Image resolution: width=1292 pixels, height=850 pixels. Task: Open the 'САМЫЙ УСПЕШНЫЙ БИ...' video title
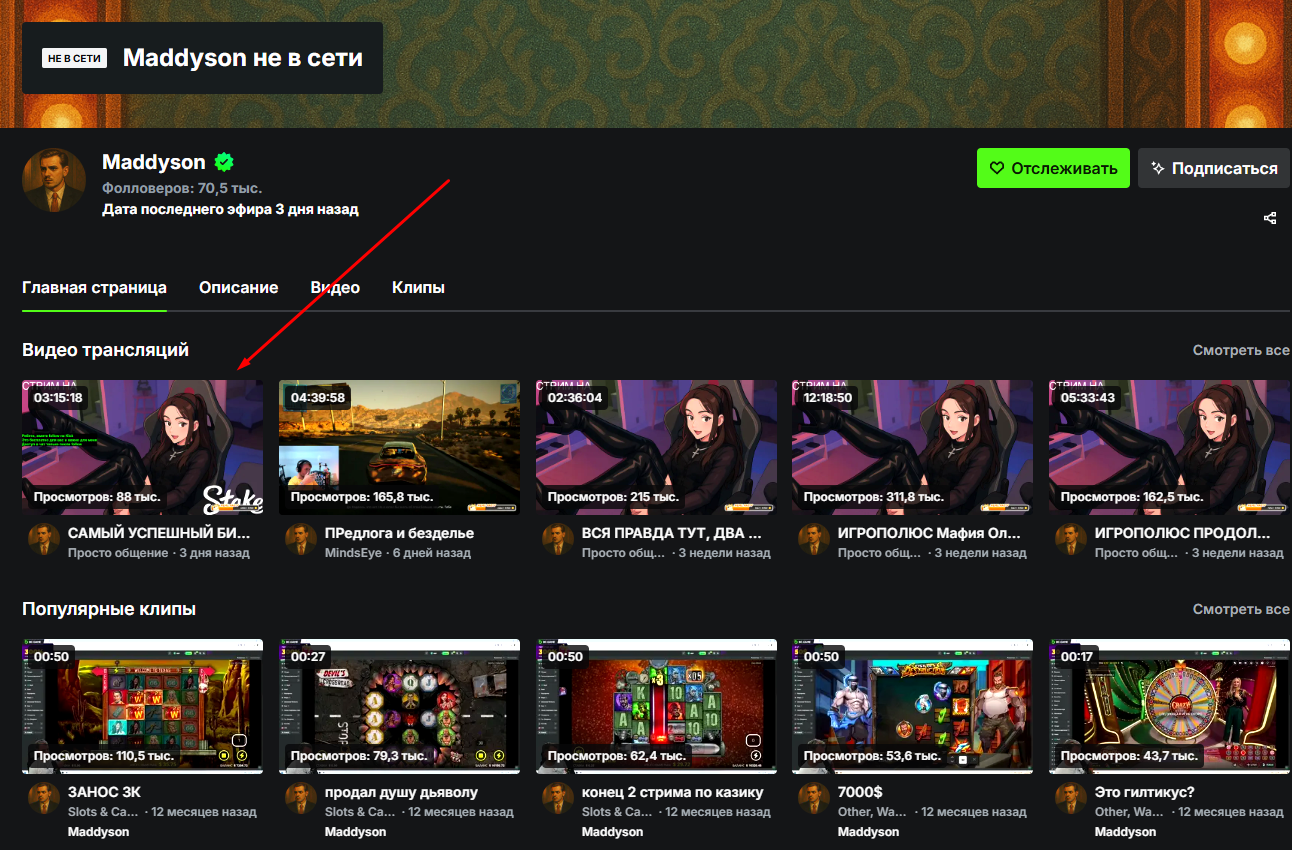pyautogui.click(x=159, y=533)
